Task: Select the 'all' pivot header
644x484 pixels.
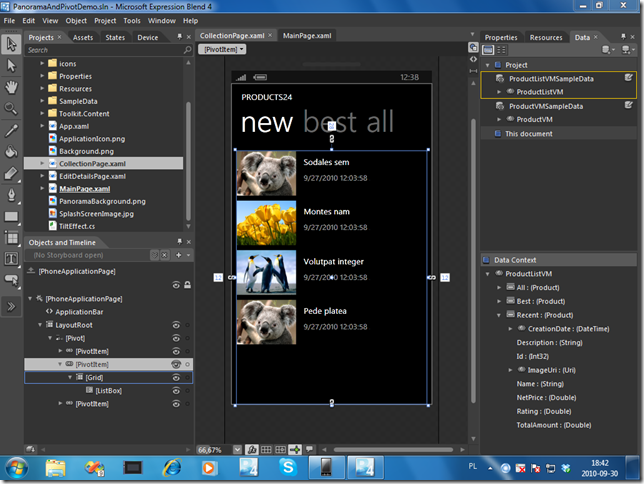Action: tap(380, 122)
